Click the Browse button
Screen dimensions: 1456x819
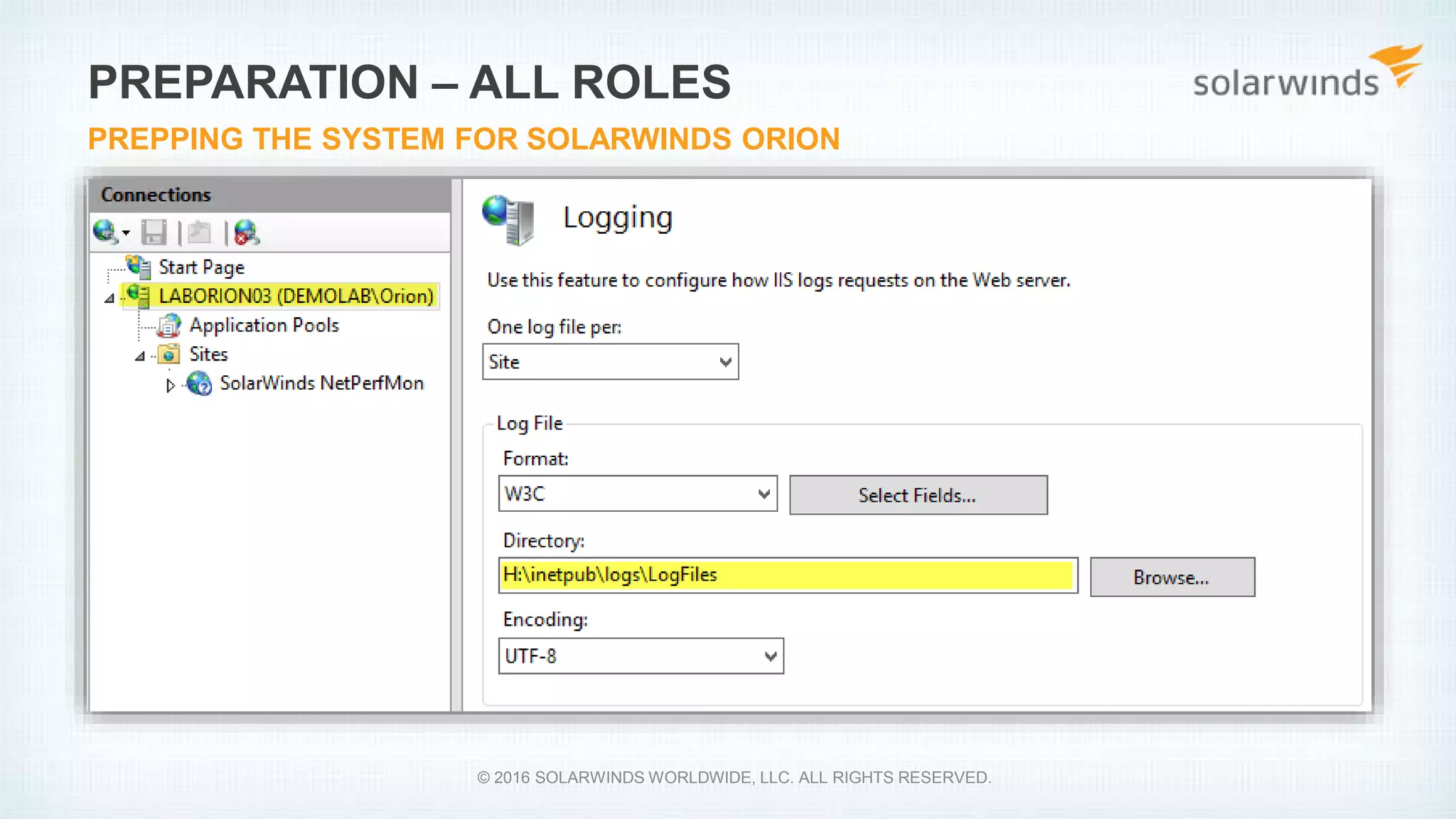click(x=1172, y=577)
